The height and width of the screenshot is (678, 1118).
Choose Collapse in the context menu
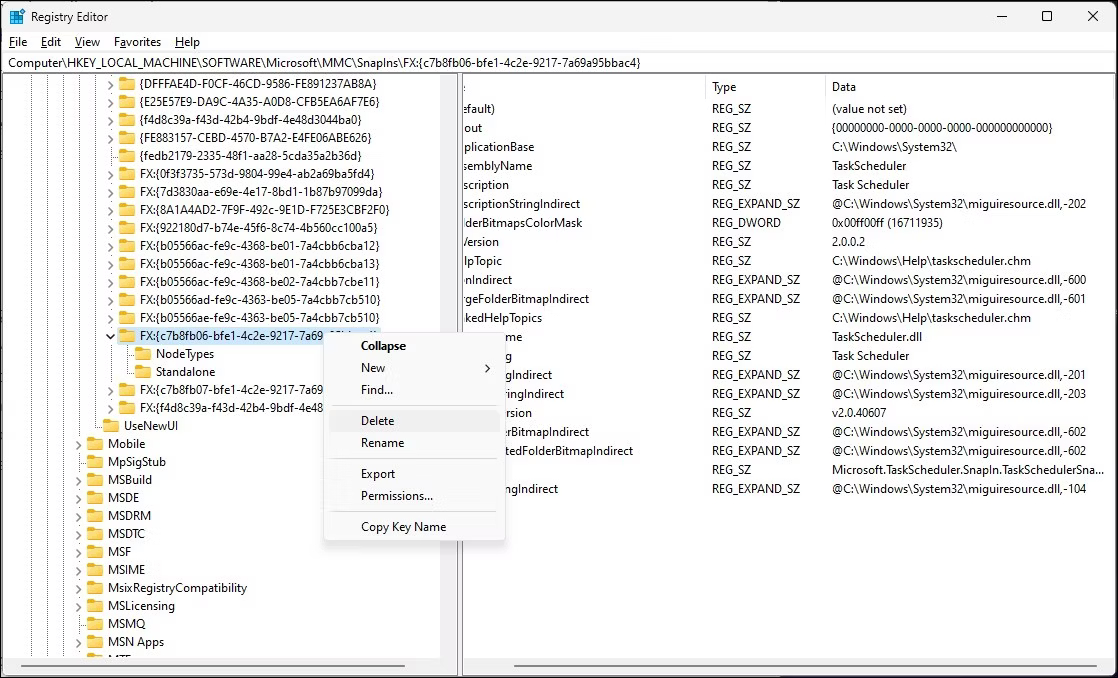coord(414,346)
